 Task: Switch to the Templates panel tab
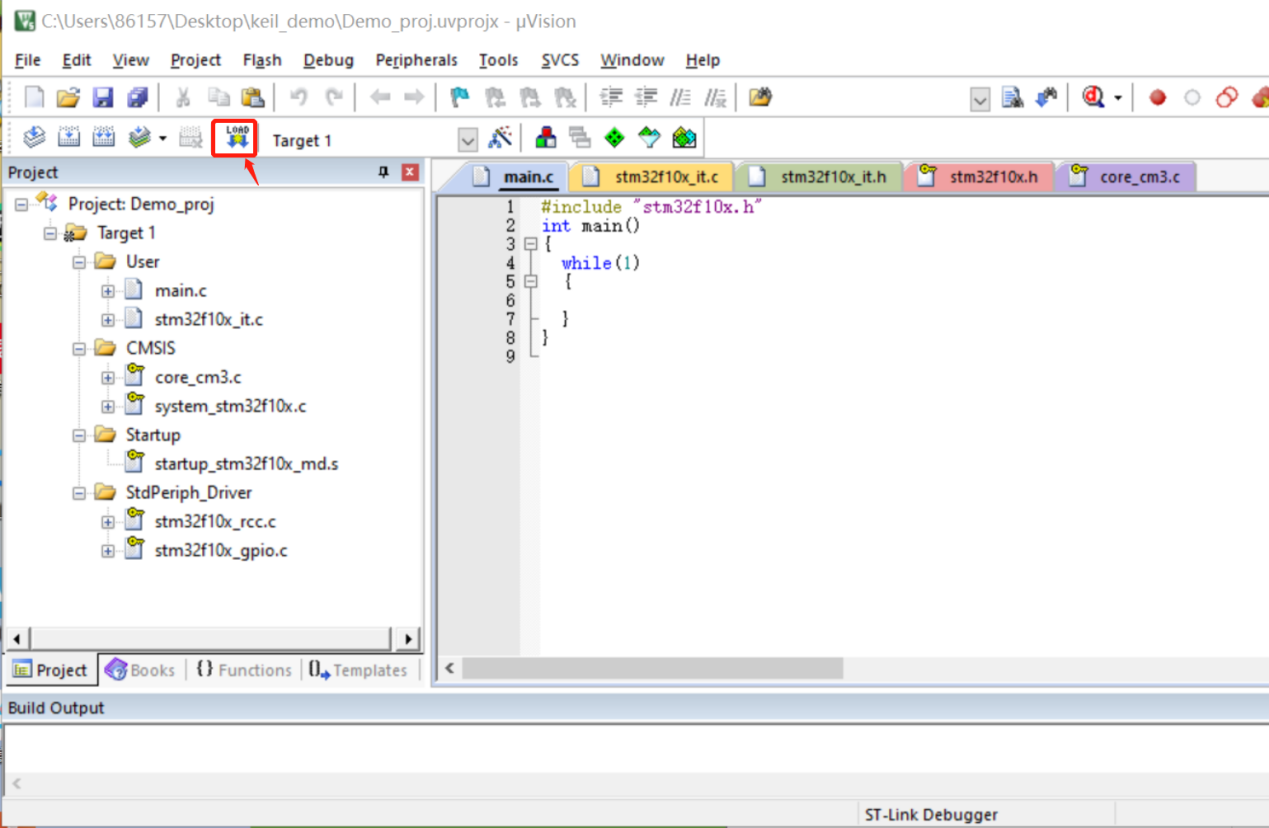(358, 670)
